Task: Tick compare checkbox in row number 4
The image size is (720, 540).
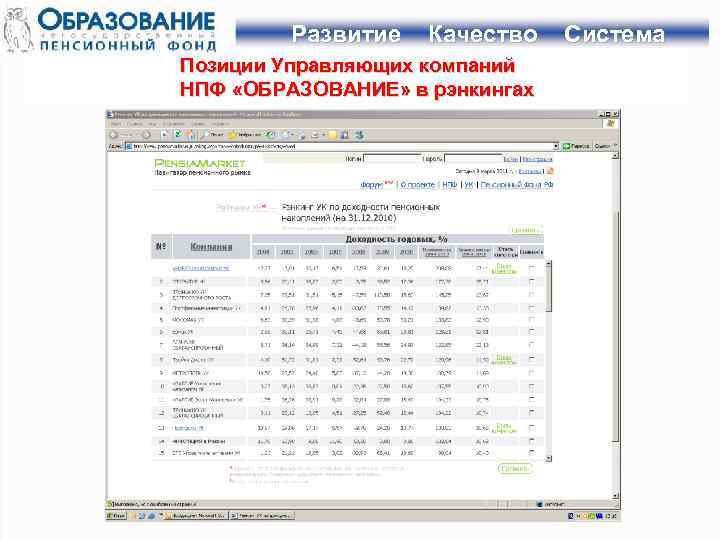Action: [x=531, y=308]
